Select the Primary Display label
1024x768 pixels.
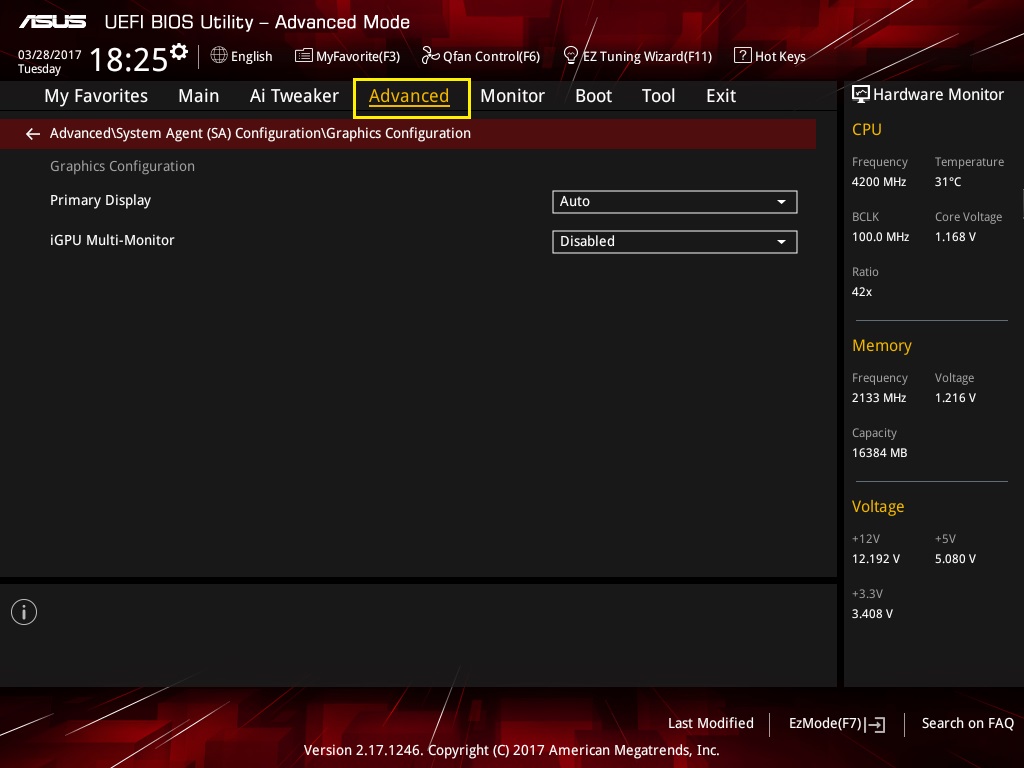pyautogui.click(x=101, y=200)
